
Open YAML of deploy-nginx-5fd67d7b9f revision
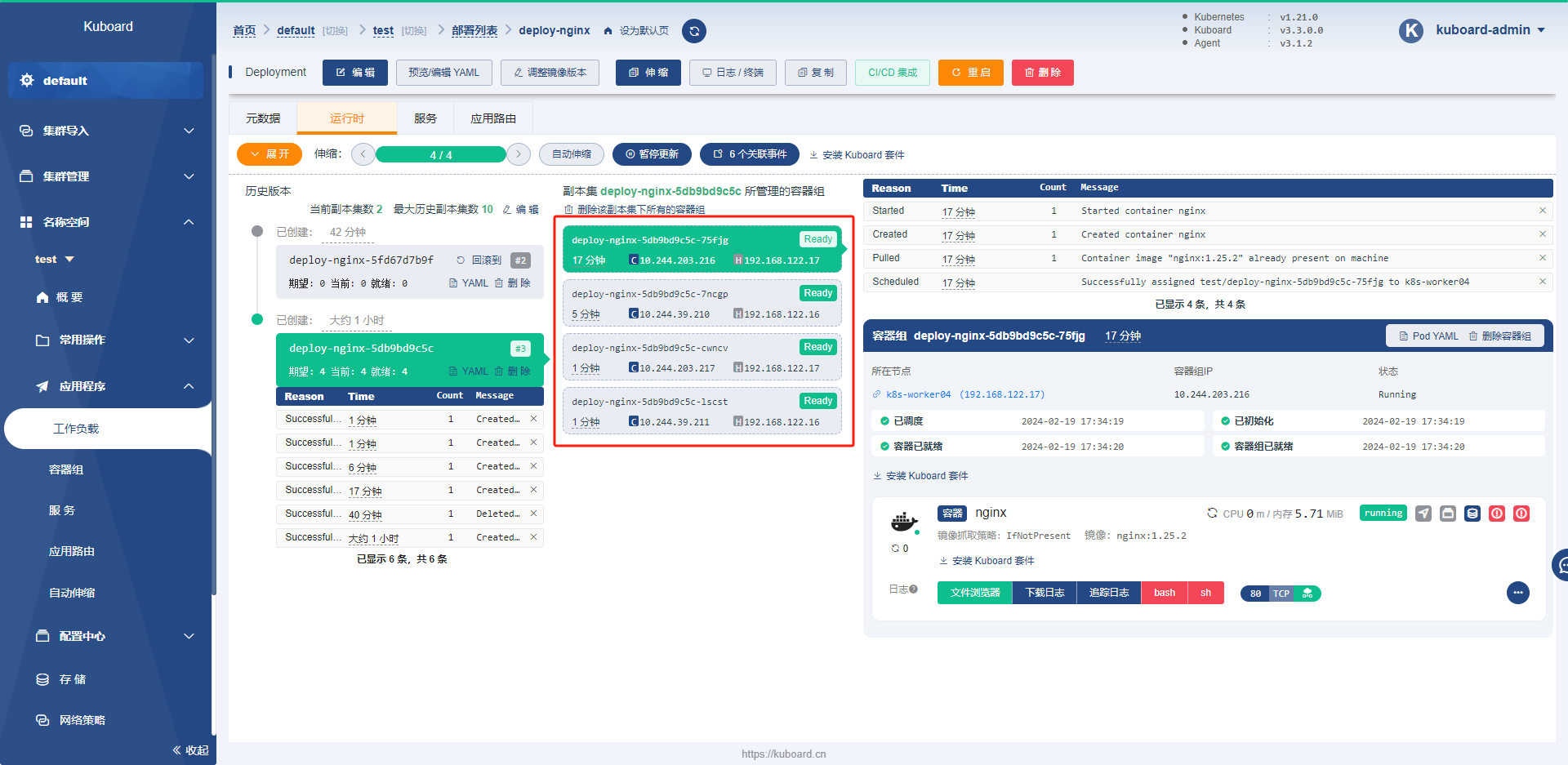click(469, 283)
